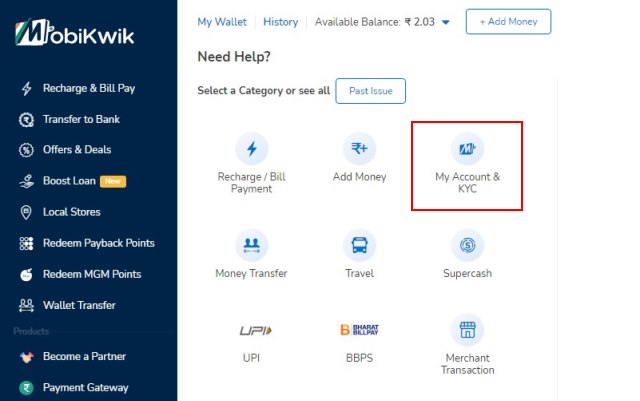
Task: Select the Supercash category icon
Action: pyautogui.click(x=467, y=245)
